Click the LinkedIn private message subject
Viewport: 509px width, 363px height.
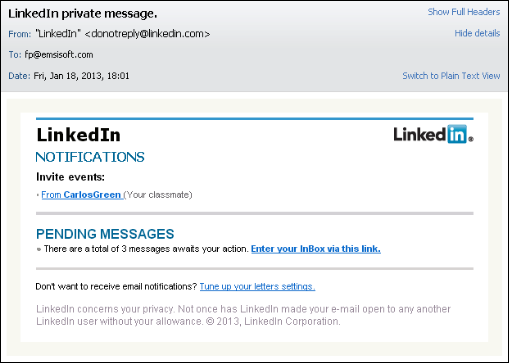click(x=83, y=14)
